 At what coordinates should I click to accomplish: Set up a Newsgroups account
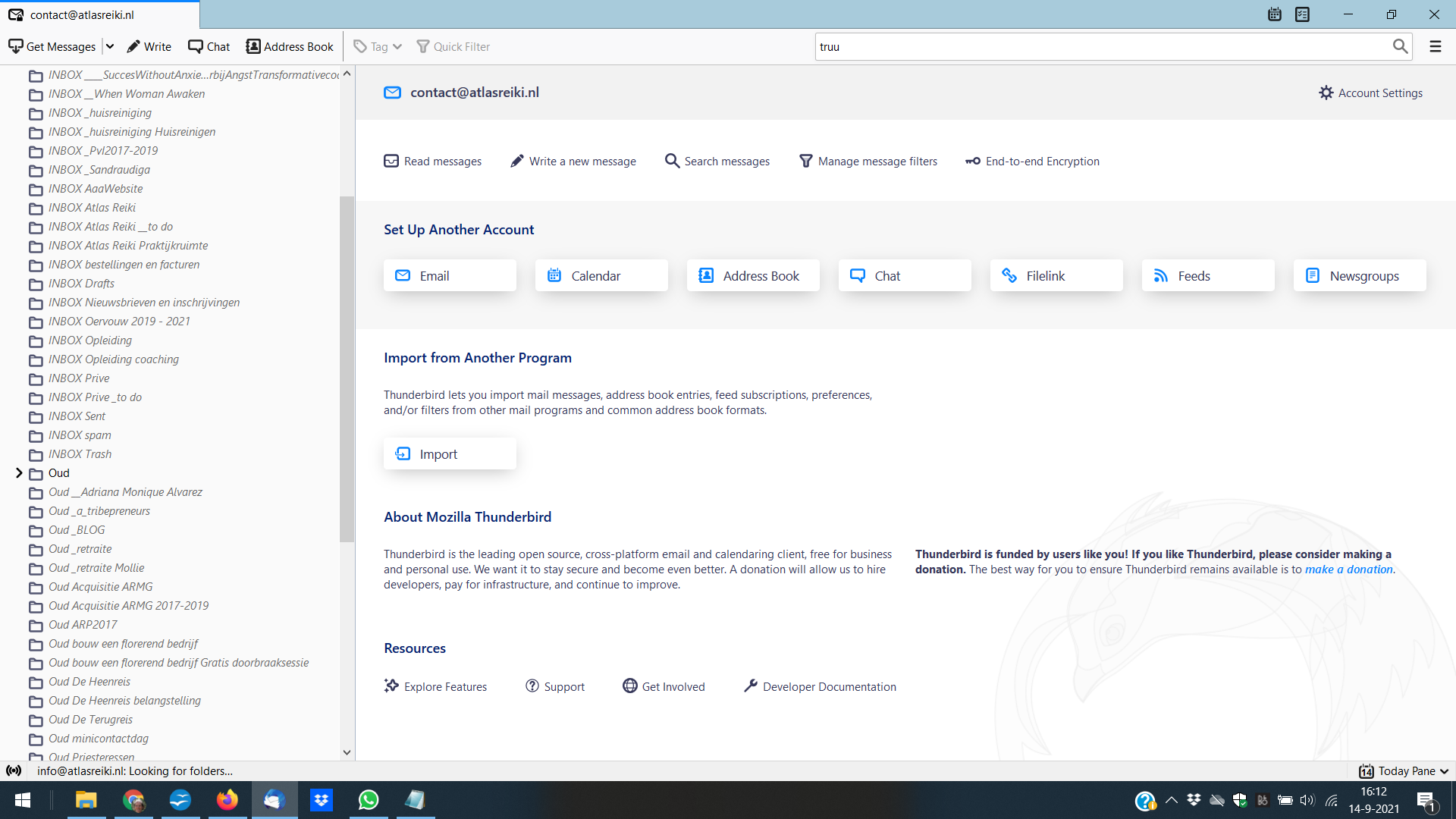[x=1360, y=275]
